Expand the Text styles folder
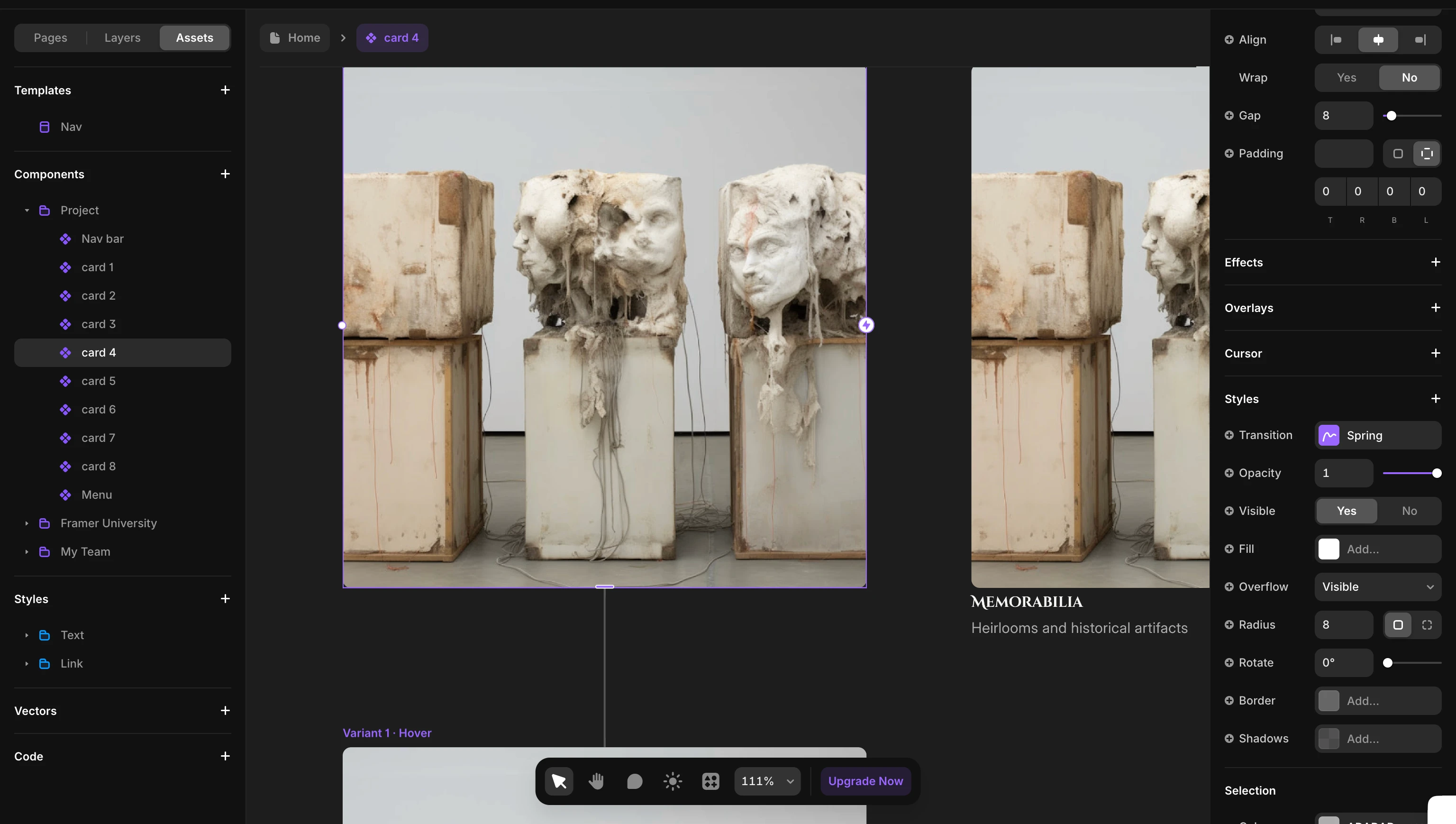This screenshot has width=1456, height=824. [27, 636]
